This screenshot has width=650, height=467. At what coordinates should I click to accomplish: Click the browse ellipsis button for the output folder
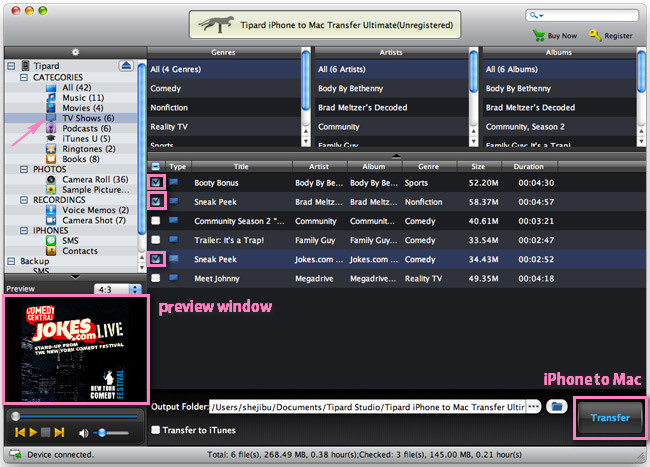[x=534, y=407]
